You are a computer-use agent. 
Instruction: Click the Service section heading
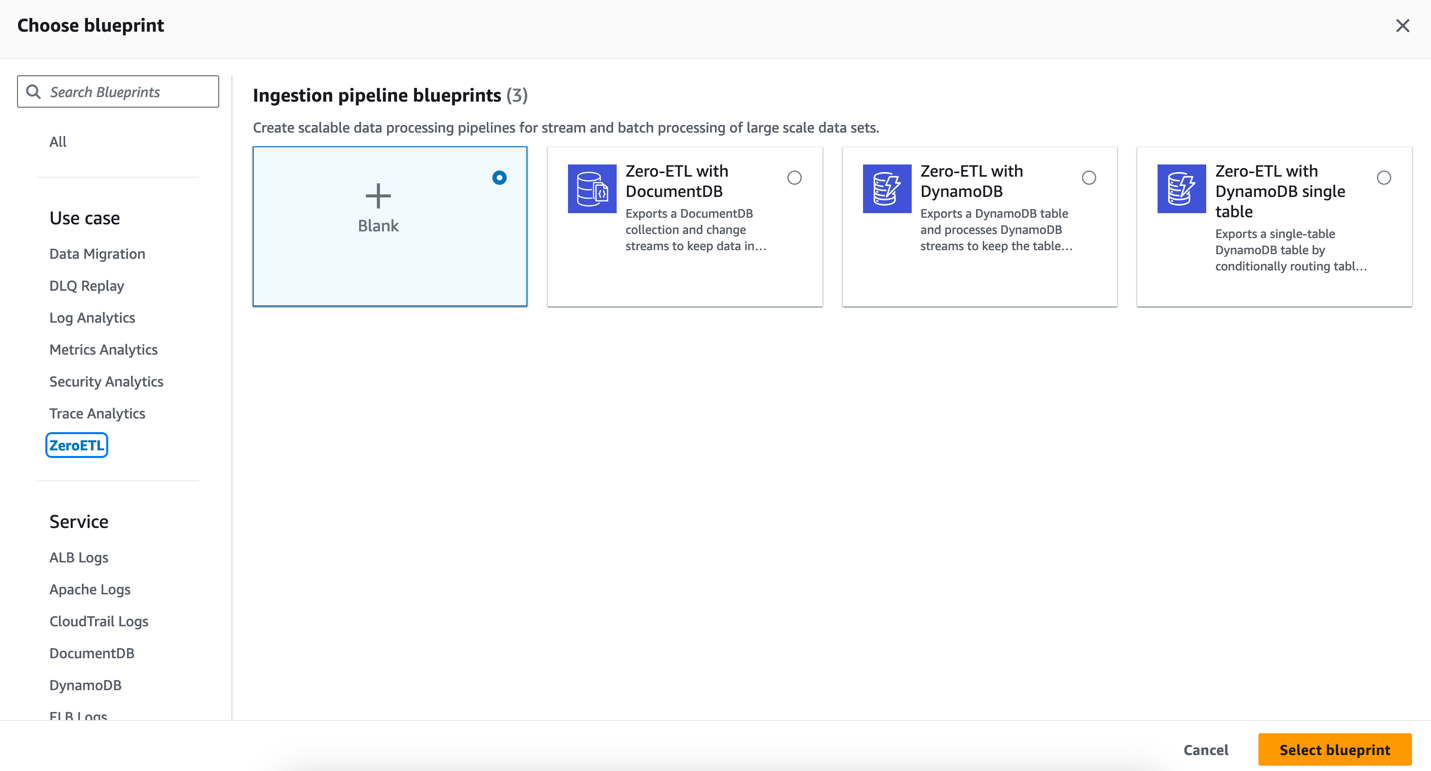[79, 522]
